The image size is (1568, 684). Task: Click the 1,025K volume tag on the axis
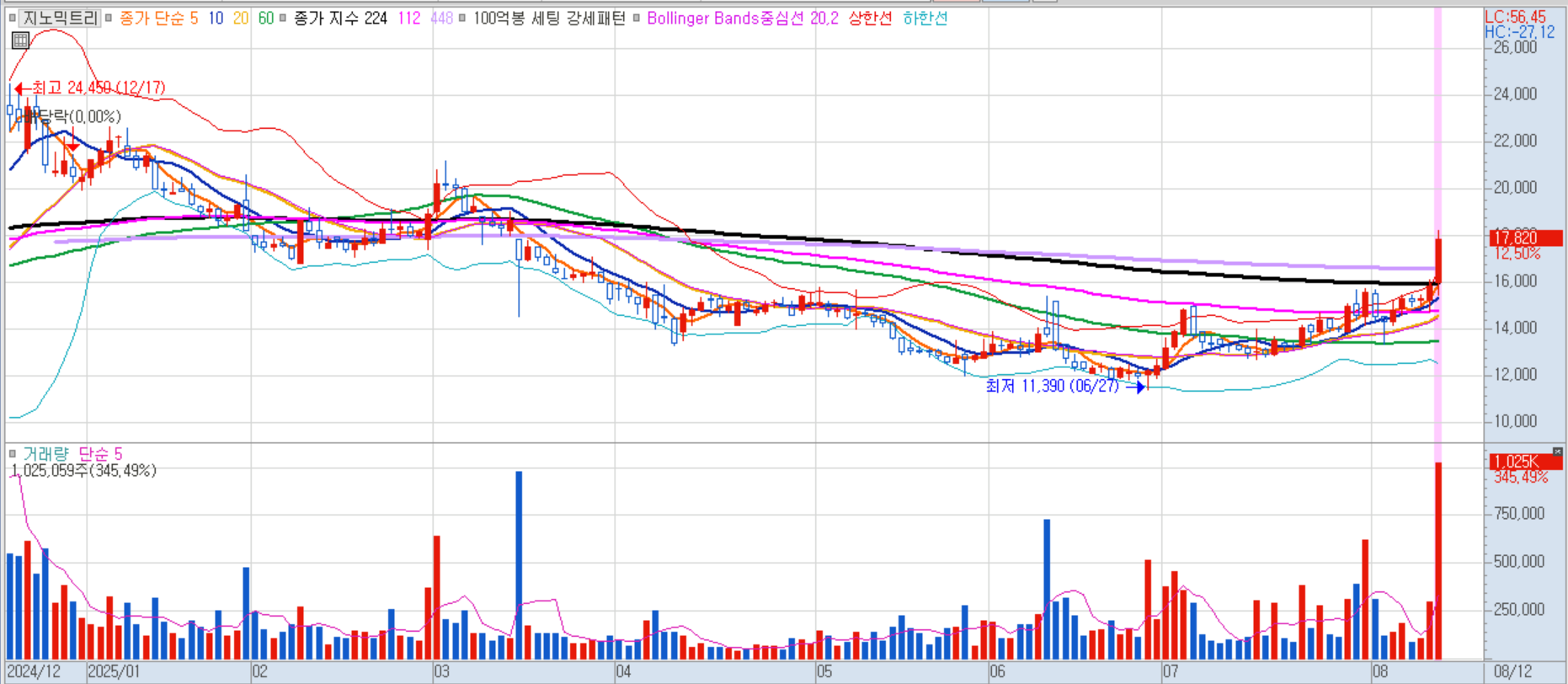pyautogui.click(x=1526, y=462)
